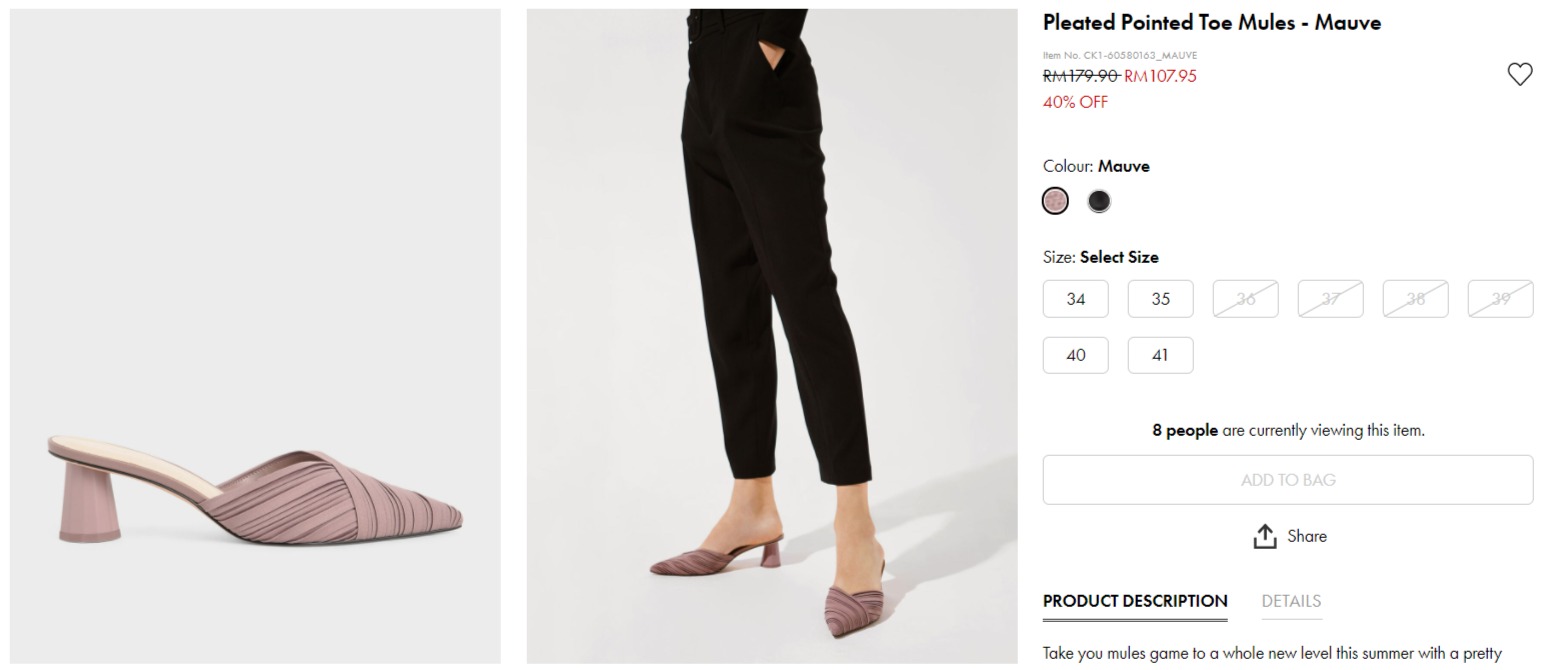Select the Black colour swatch
The width and height of the screenshot is (1548, 670).
tap(1099, 201)
